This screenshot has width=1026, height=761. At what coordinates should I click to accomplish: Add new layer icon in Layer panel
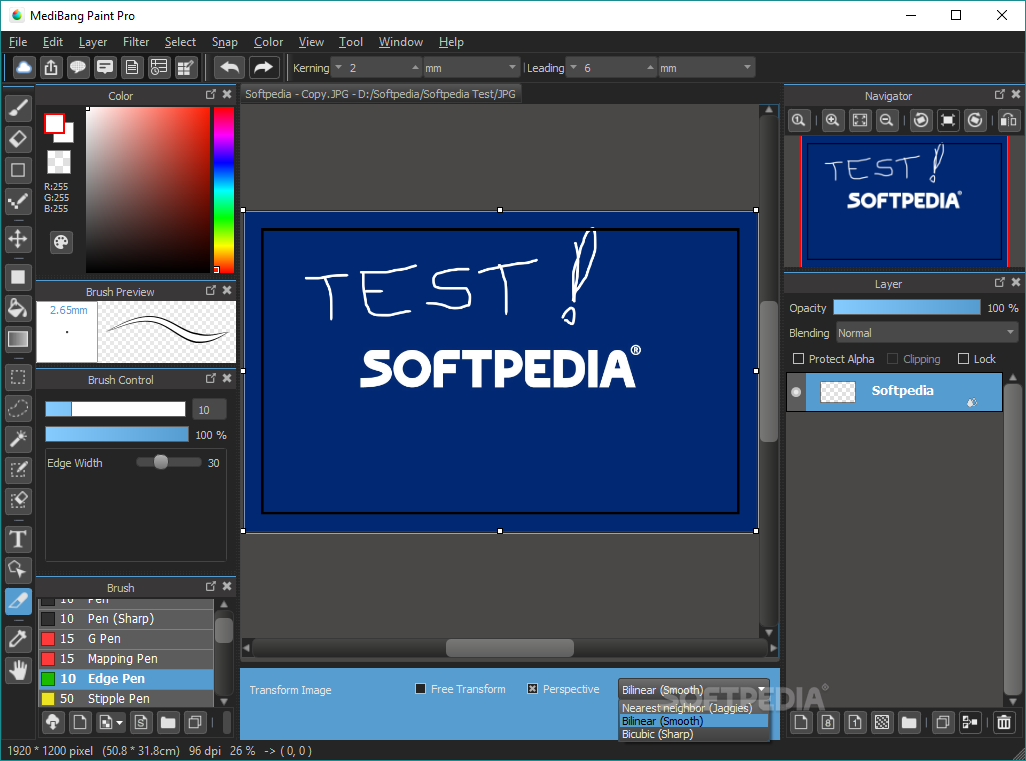(x=801, y=722)
